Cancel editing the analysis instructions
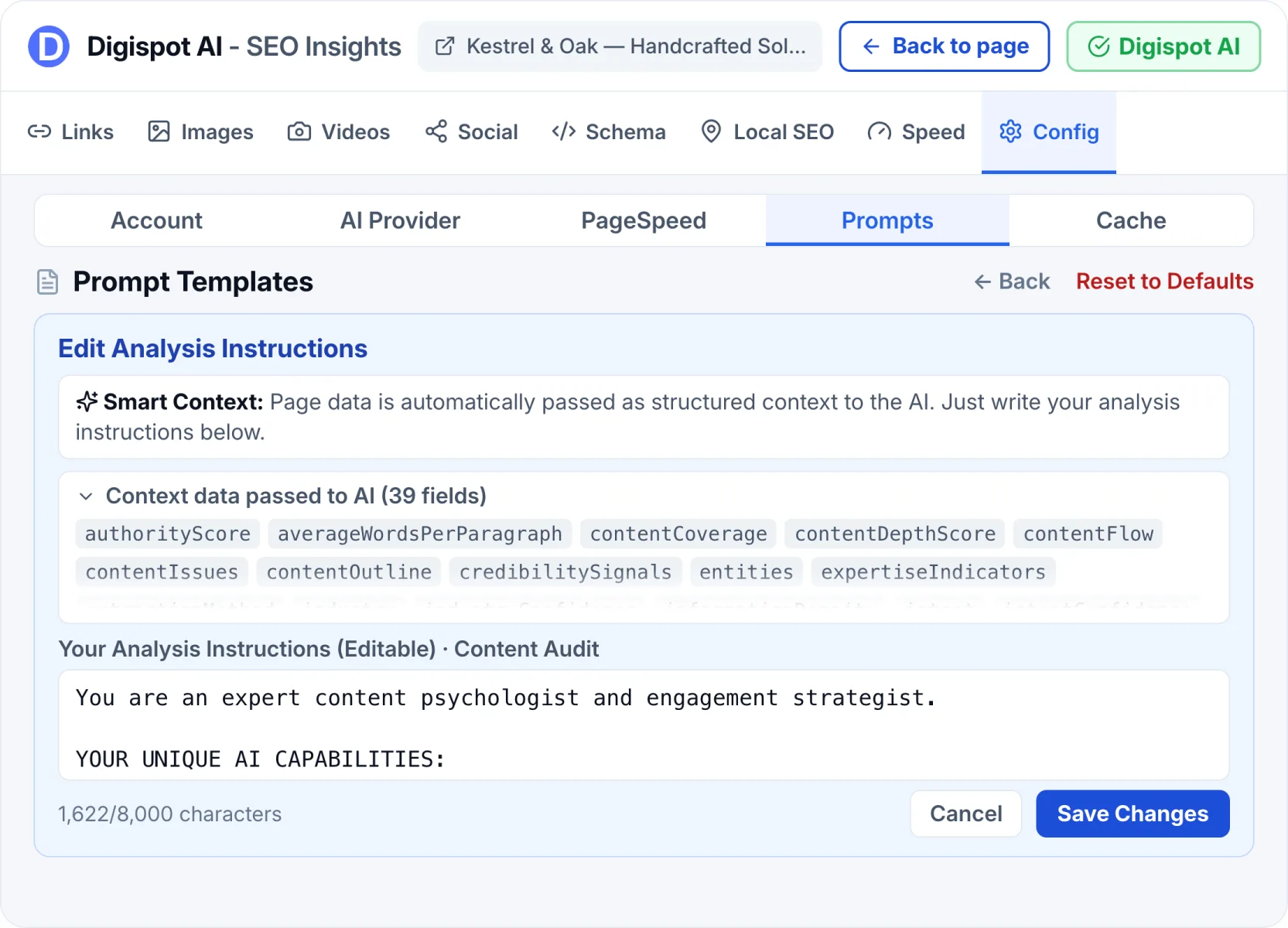This screenshot has height=928, width=1288. 965,814
